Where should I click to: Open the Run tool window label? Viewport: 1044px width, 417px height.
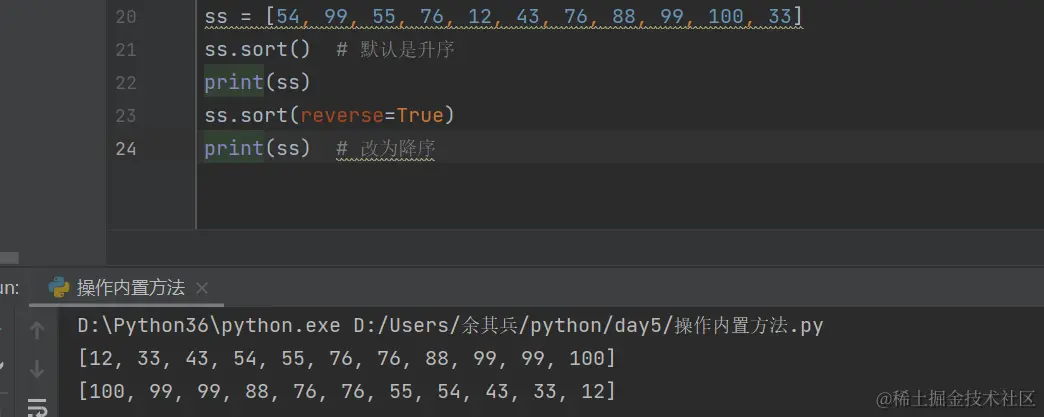[x=9, y=288]
